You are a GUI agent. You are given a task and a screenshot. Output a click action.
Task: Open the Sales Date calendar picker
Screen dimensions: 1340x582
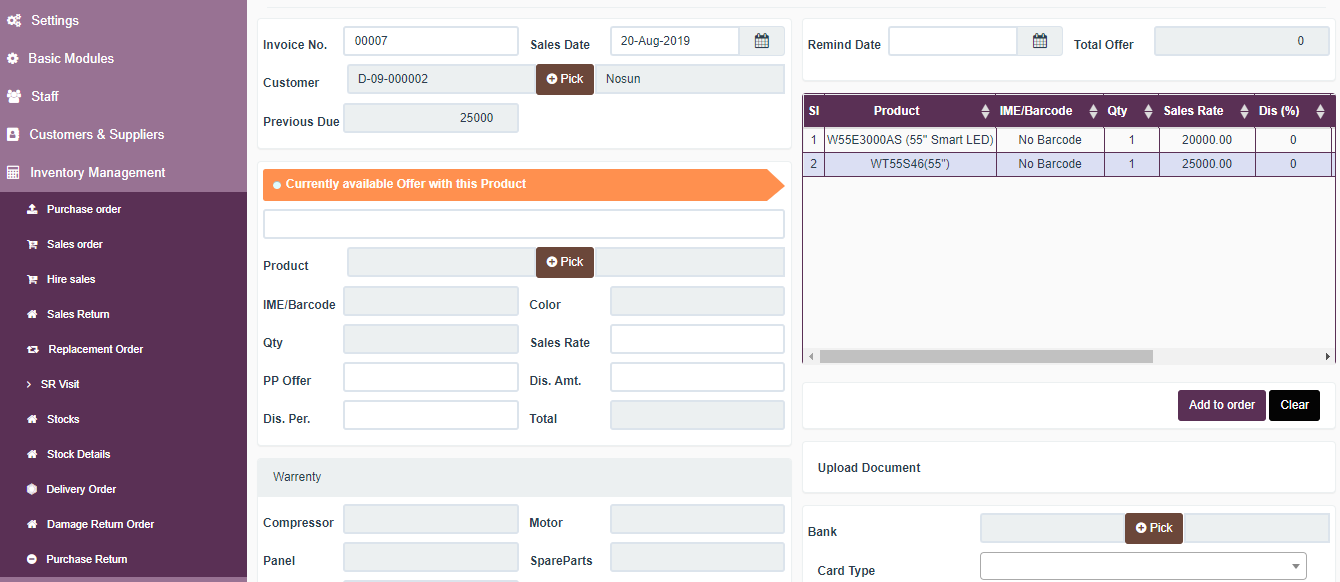[x=761, y=40]
